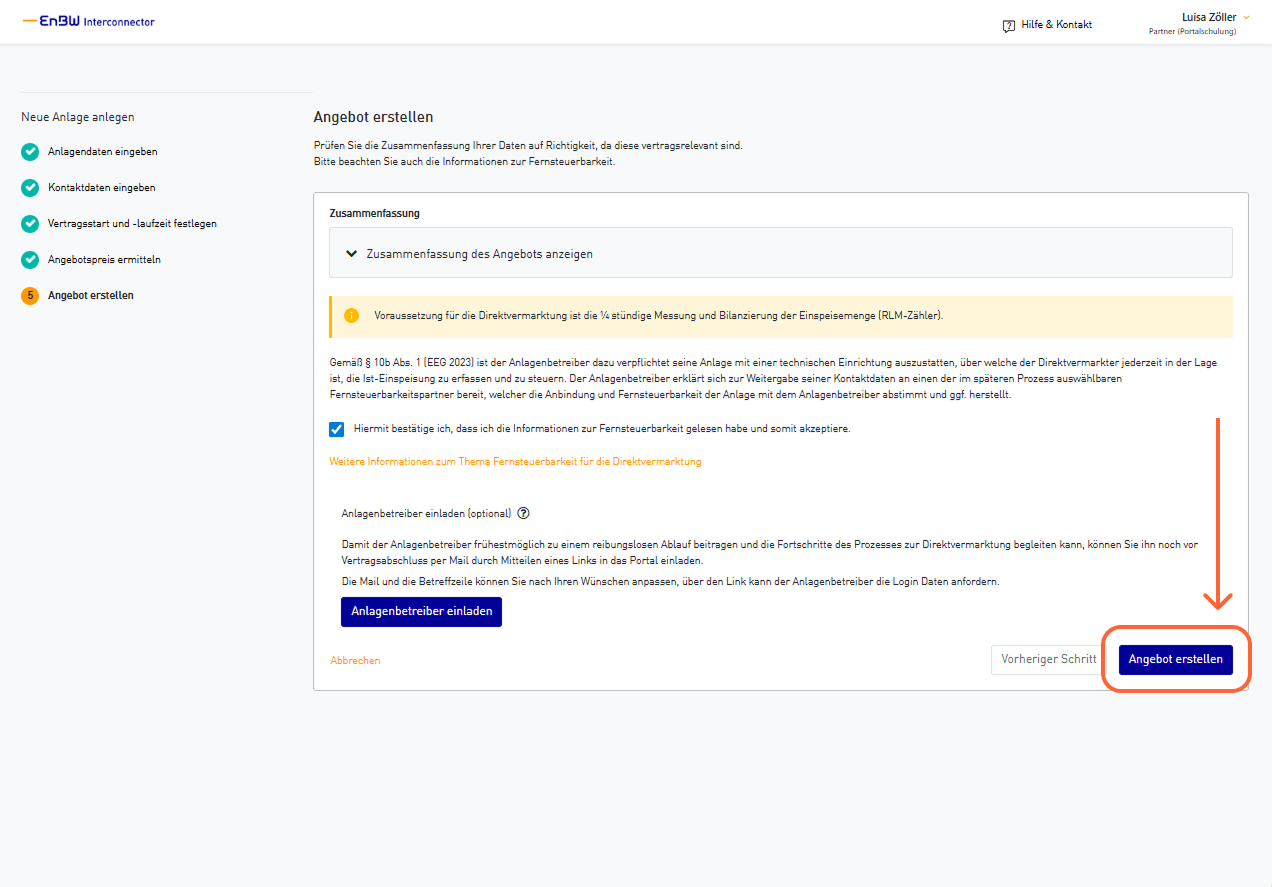Uncheck the Fernsteuerbarkeit confirmation checkbox
This screenshot has width=1272, height=887.
tap(337, 429)
